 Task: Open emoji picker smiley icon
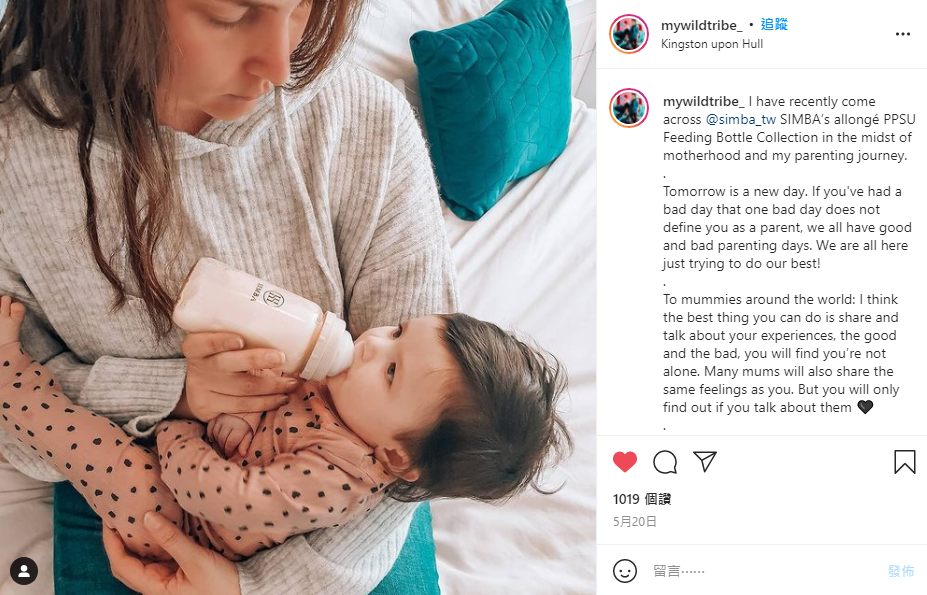tap(625, 571)
